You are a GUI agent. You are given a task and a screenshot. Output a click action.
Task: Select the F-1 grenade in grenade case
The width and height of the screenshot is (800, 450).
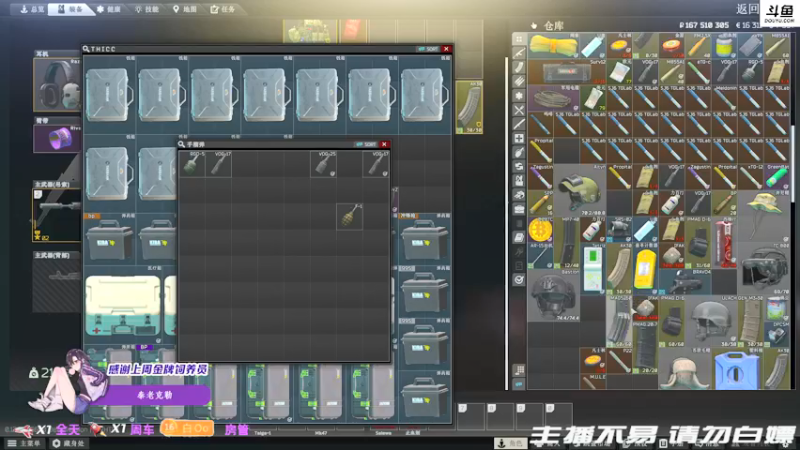[x=349, y=216]
